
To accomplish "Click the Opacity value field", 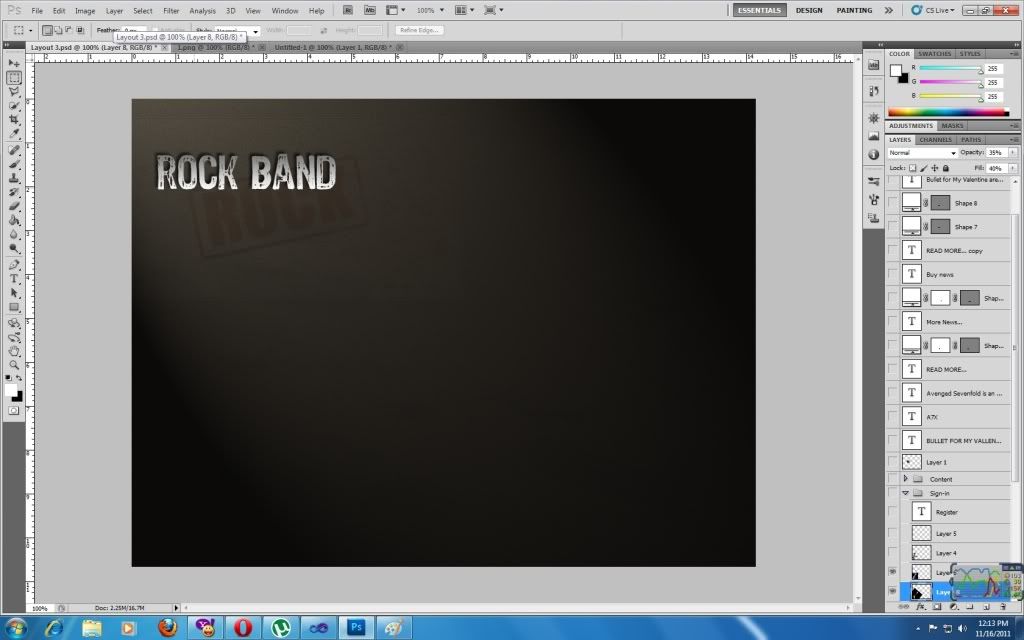I will coord(996,152).
